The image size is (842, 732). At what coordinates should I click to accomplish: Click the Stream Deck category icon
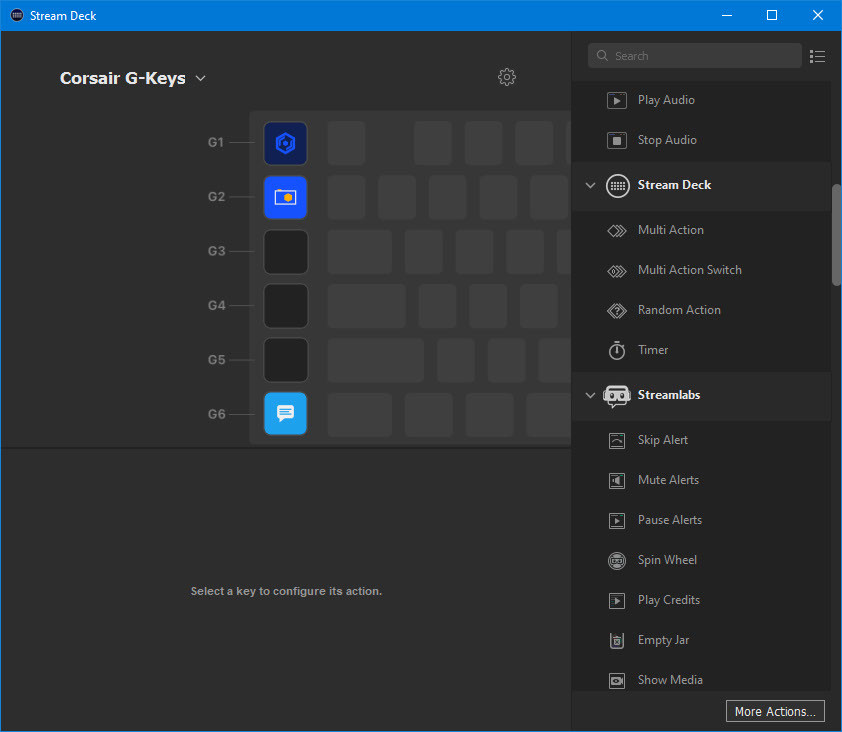click(x=618, y=186)
